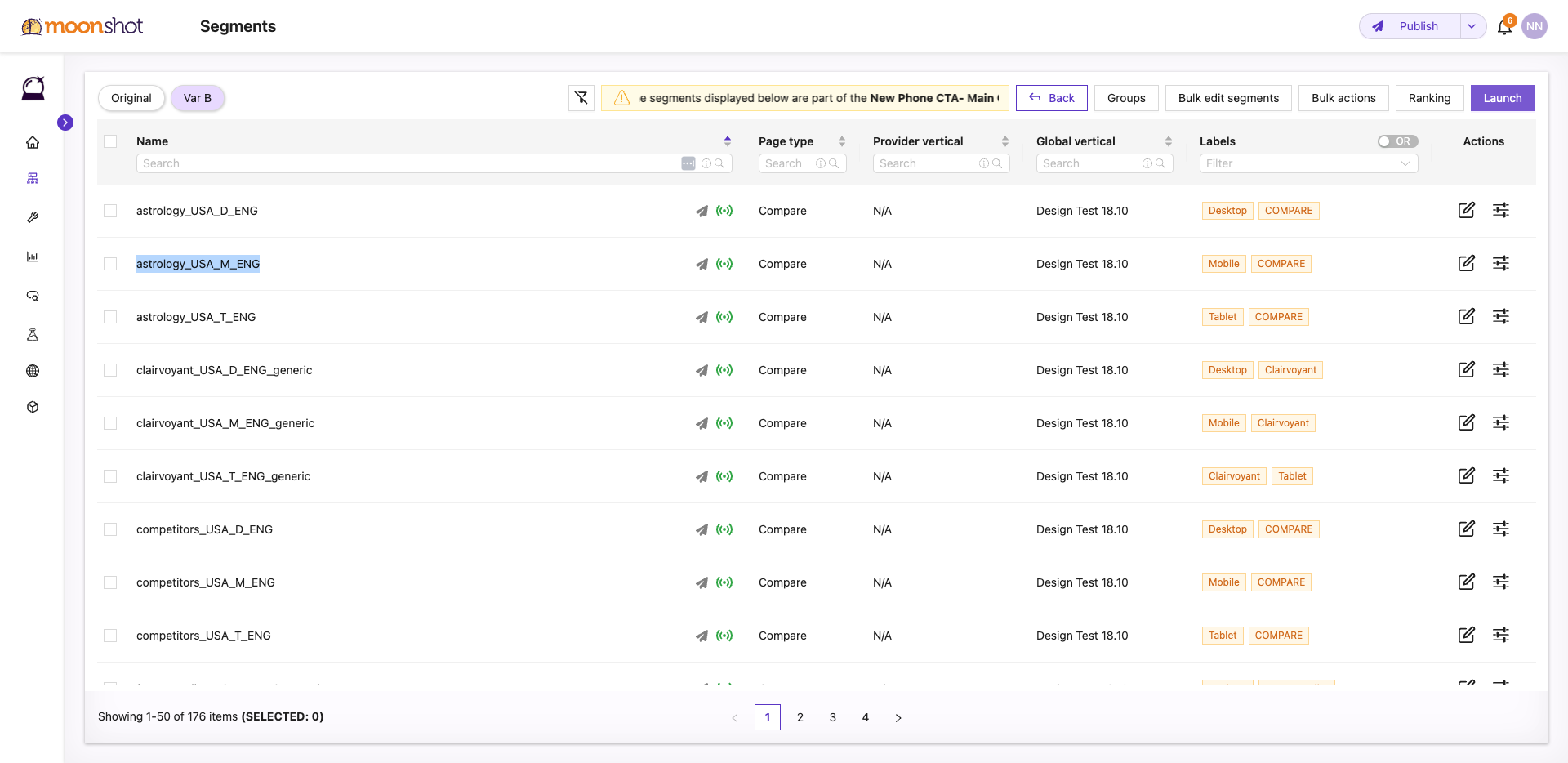Open Groups
The width and height of the screenshot is (1568, 763).
(x=1126, y=98)
